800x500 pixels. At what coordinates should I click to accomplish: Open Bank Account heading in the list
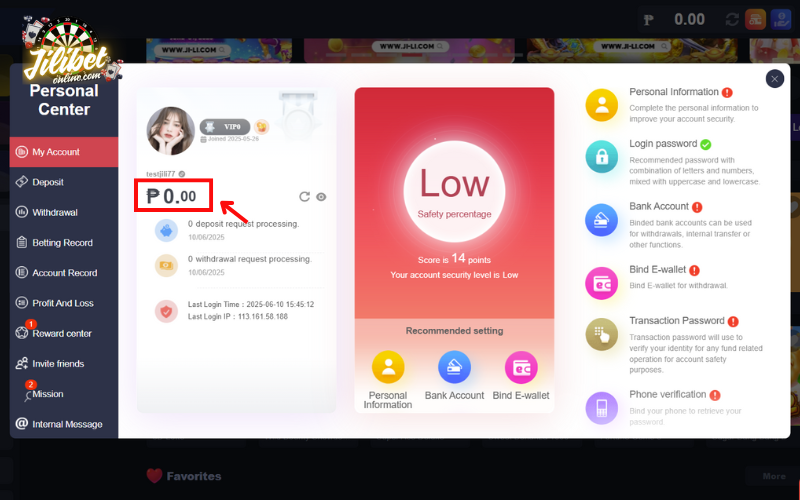(659, 206)
